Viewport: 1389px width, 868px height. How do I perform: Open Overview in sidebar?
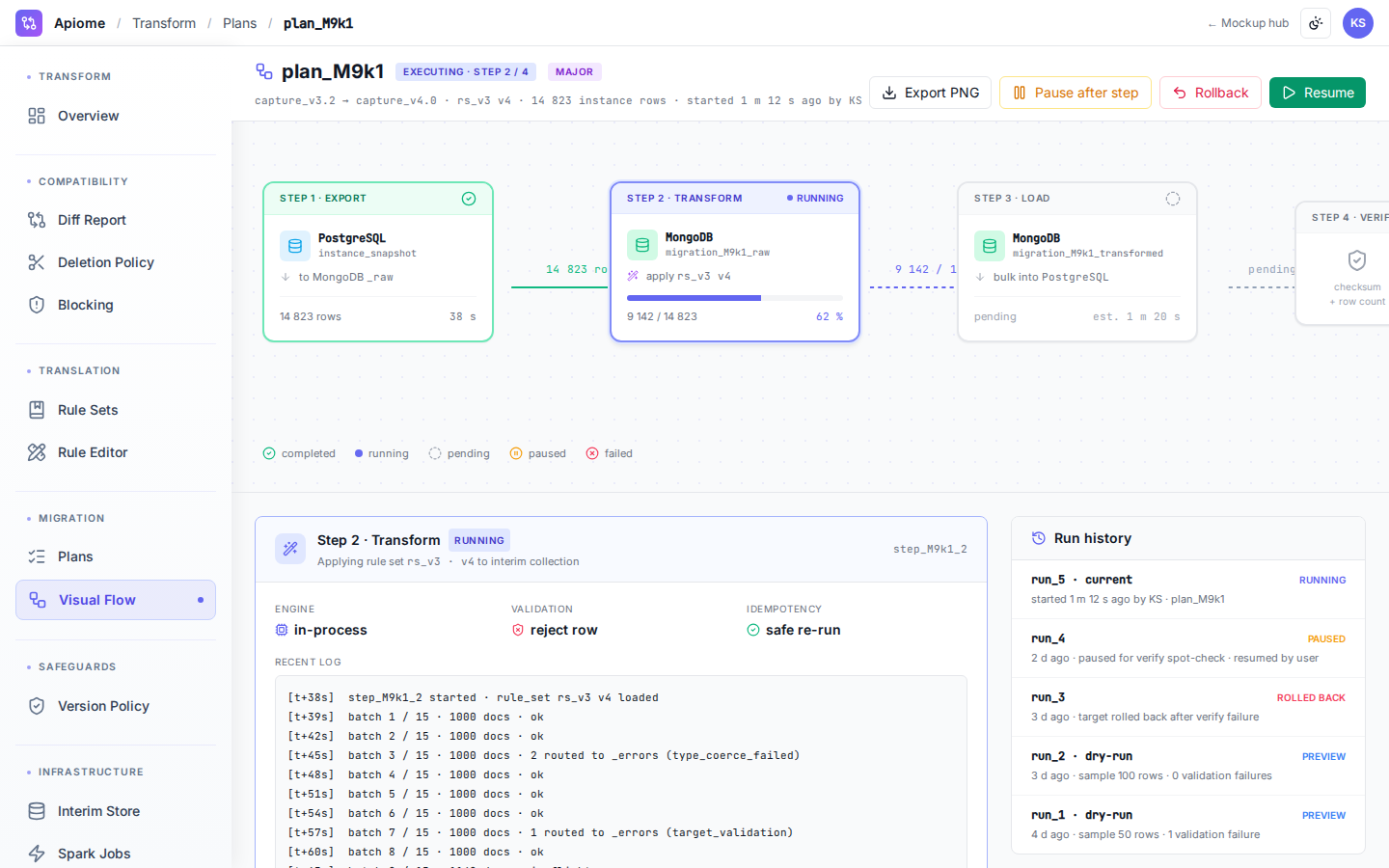(116, 116)
